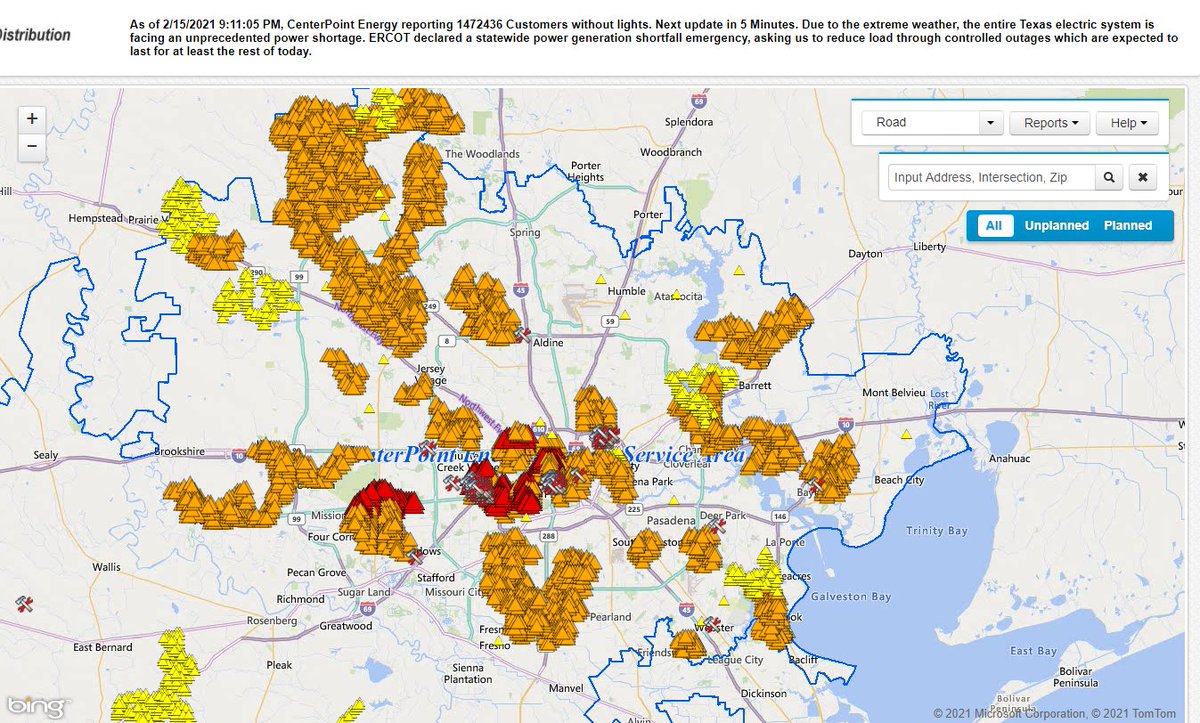Click red outage cluster near Mission Bend
The height and width of the screenshot is (723, 1200).
(382, 497)
